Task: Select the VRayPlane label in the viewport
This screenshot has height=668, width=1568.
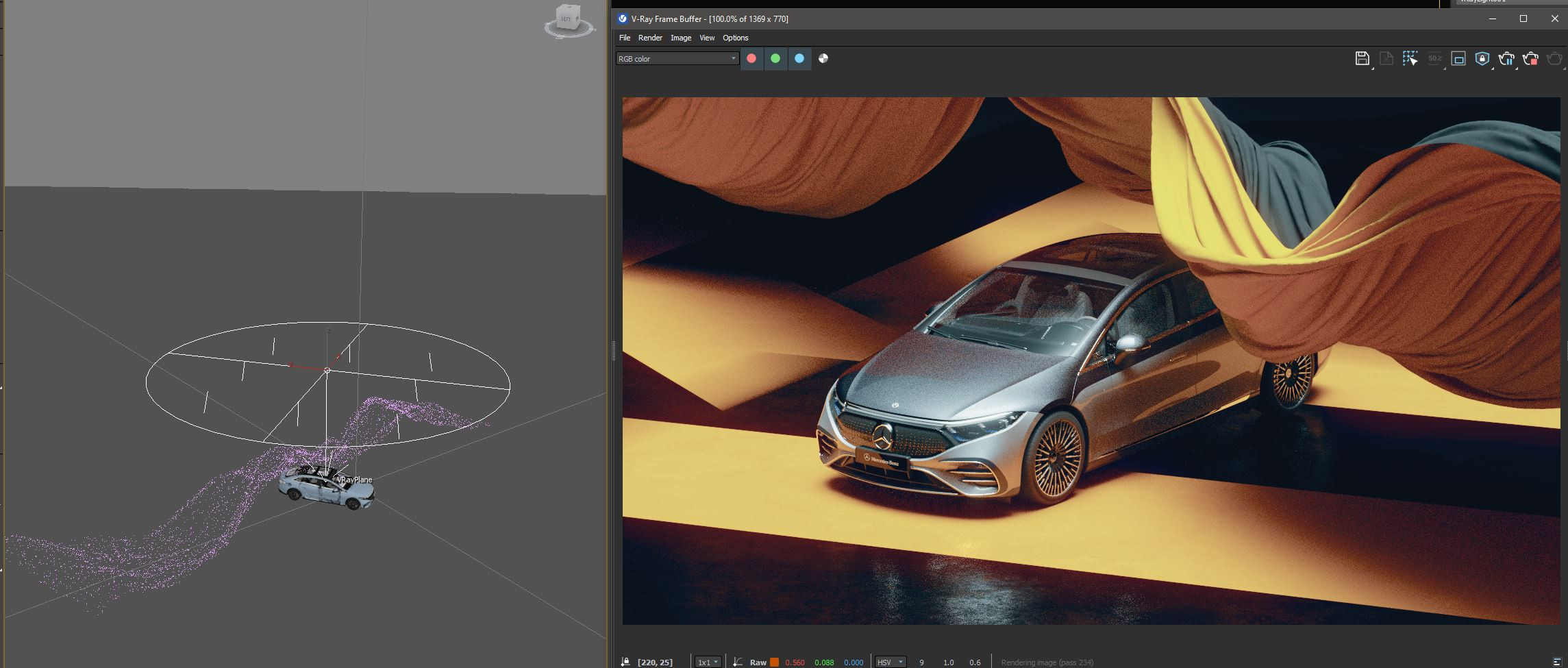Action: point(355,480)
